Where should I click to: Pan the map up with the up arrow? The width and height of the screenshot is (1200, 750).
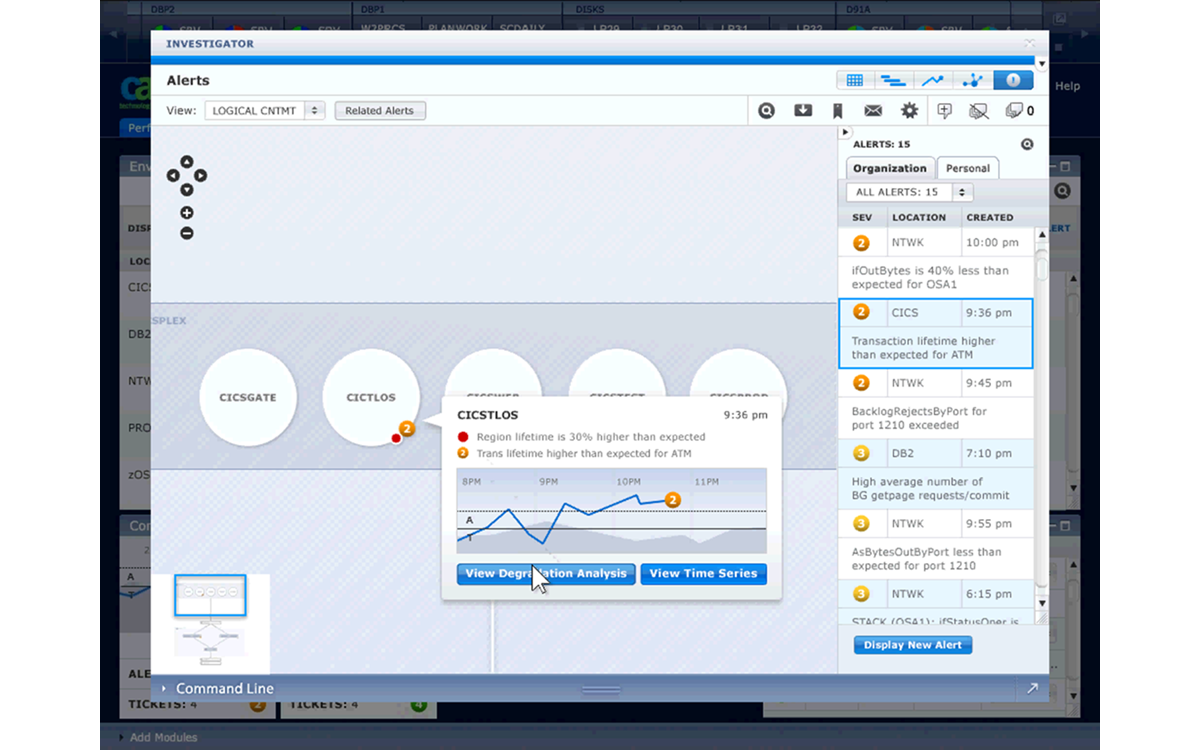coord(187,161)
